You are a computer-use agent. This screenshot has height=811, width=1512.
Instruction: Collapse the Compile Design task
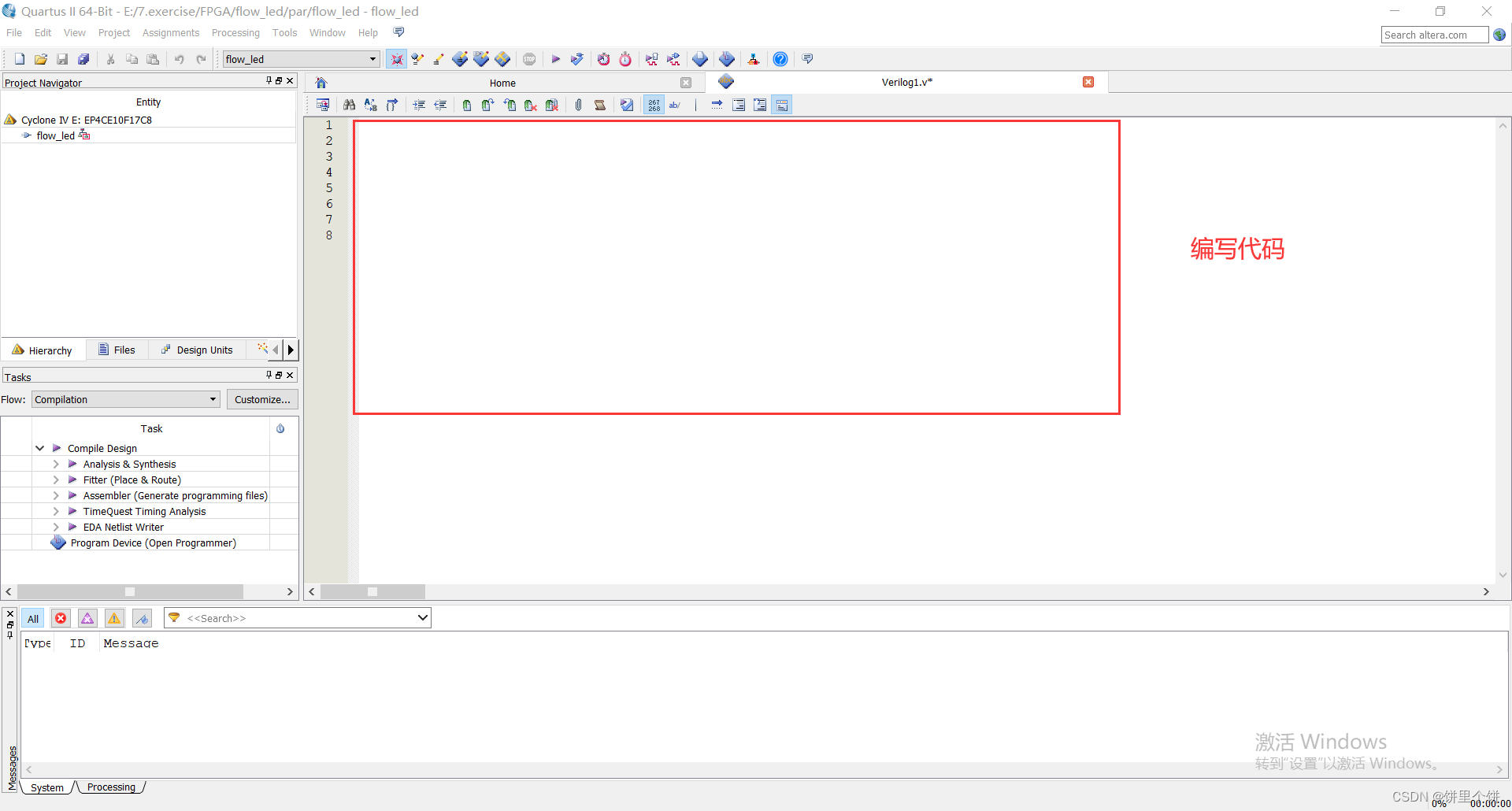(39, 448)
